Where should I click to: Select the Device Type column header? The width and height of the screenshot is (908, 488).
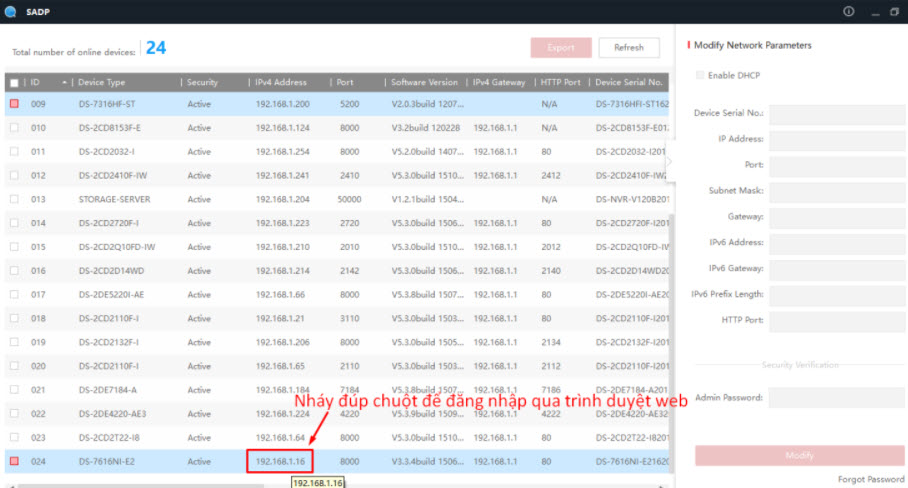pos(102,82)
